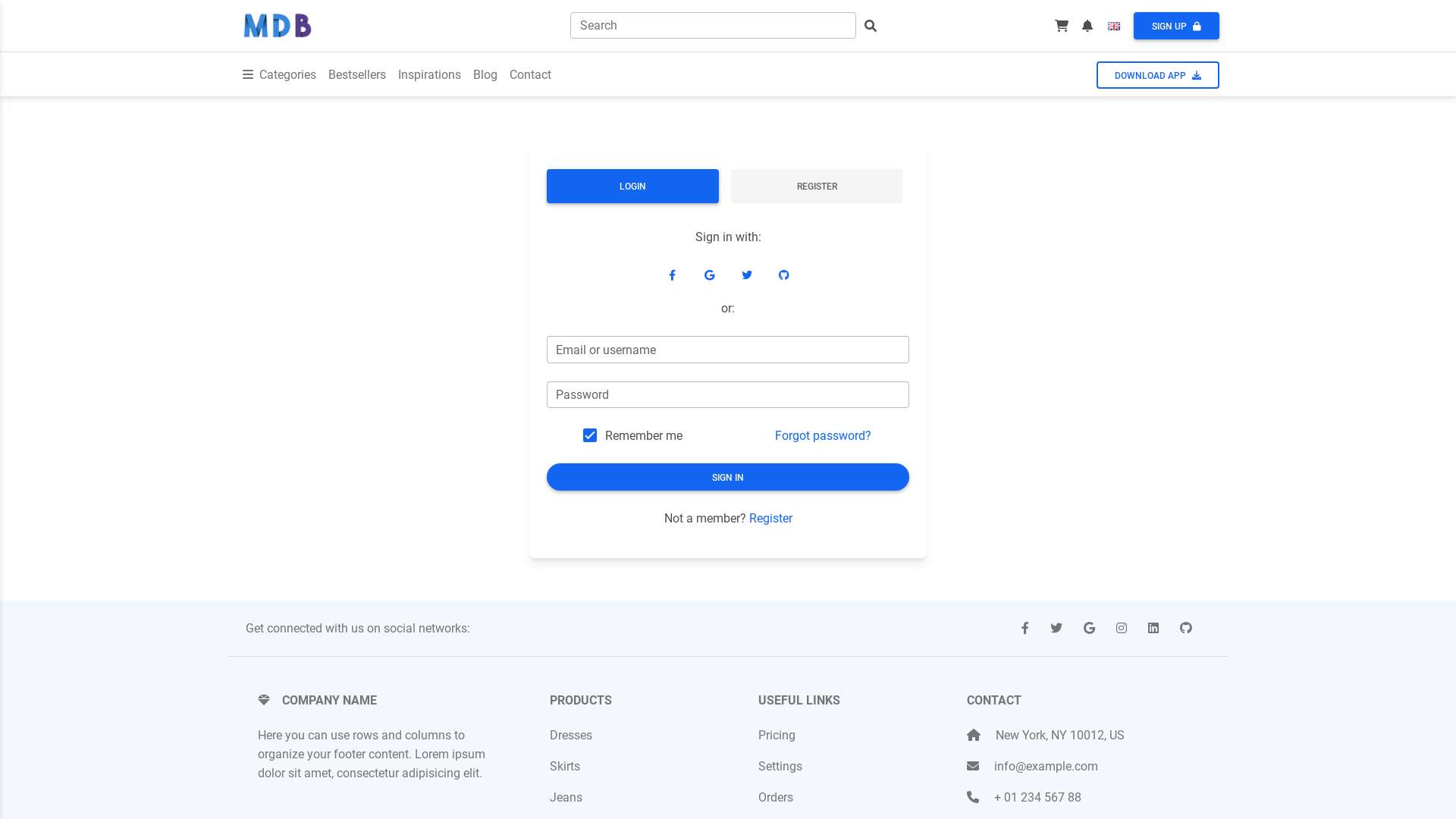Sign in with Facebook icon
Viewport: 1456px width, 819px height.
click(672, 275)
